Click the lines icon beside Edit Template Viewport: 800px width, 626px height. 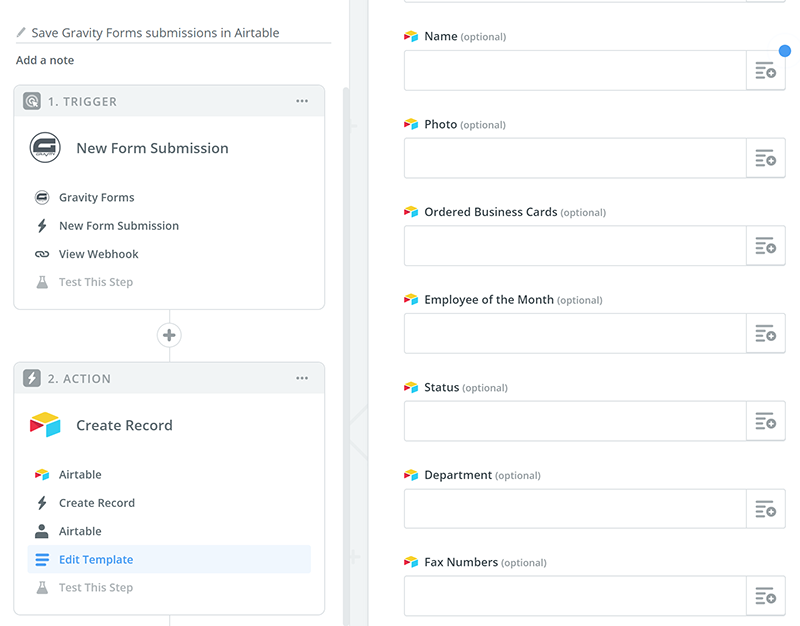pyautogui.click(x=42, y=560)
